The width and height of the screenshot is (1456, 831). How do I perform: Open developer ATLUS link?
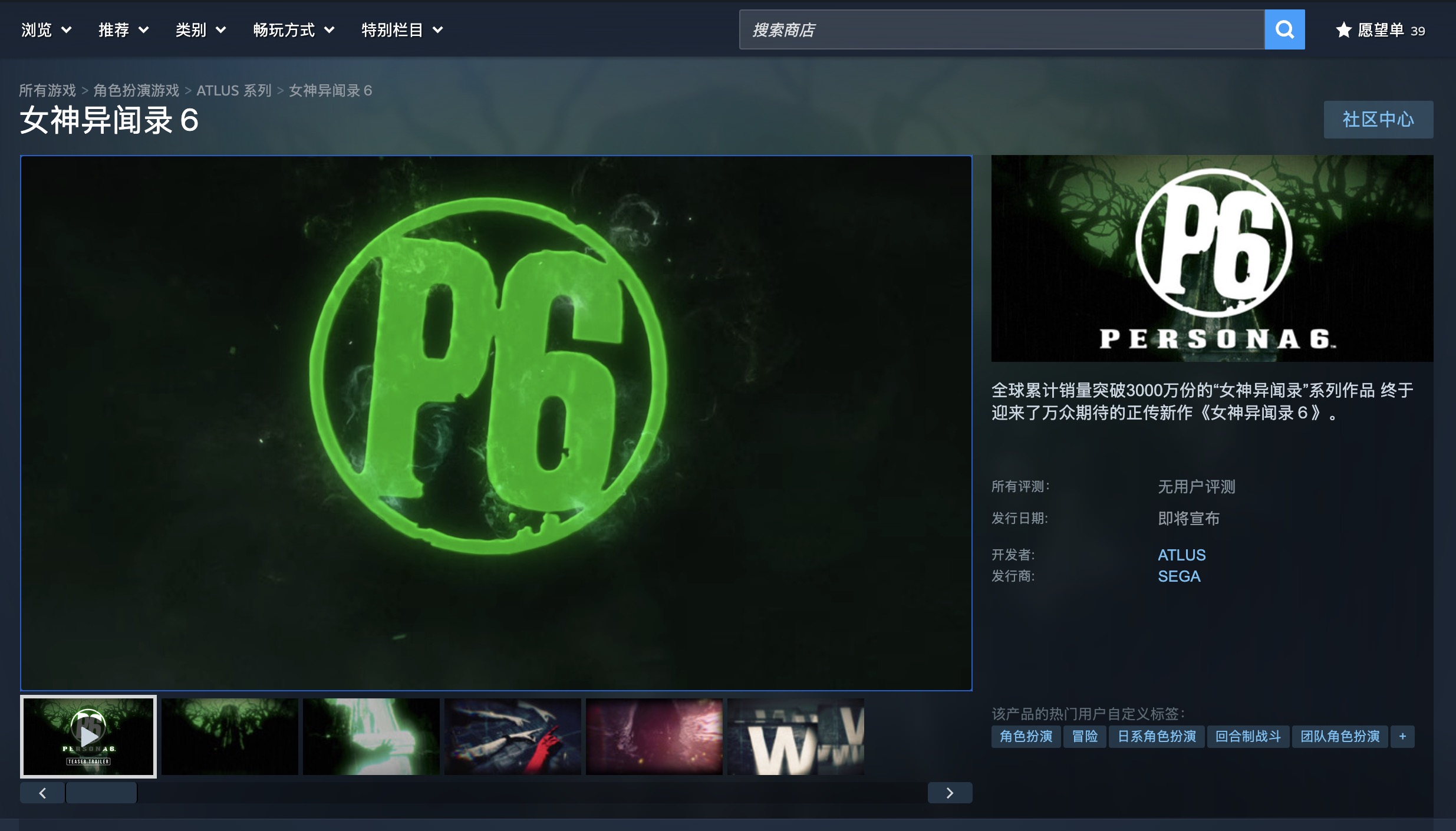pyautogui.click(x=1181, y=555)
